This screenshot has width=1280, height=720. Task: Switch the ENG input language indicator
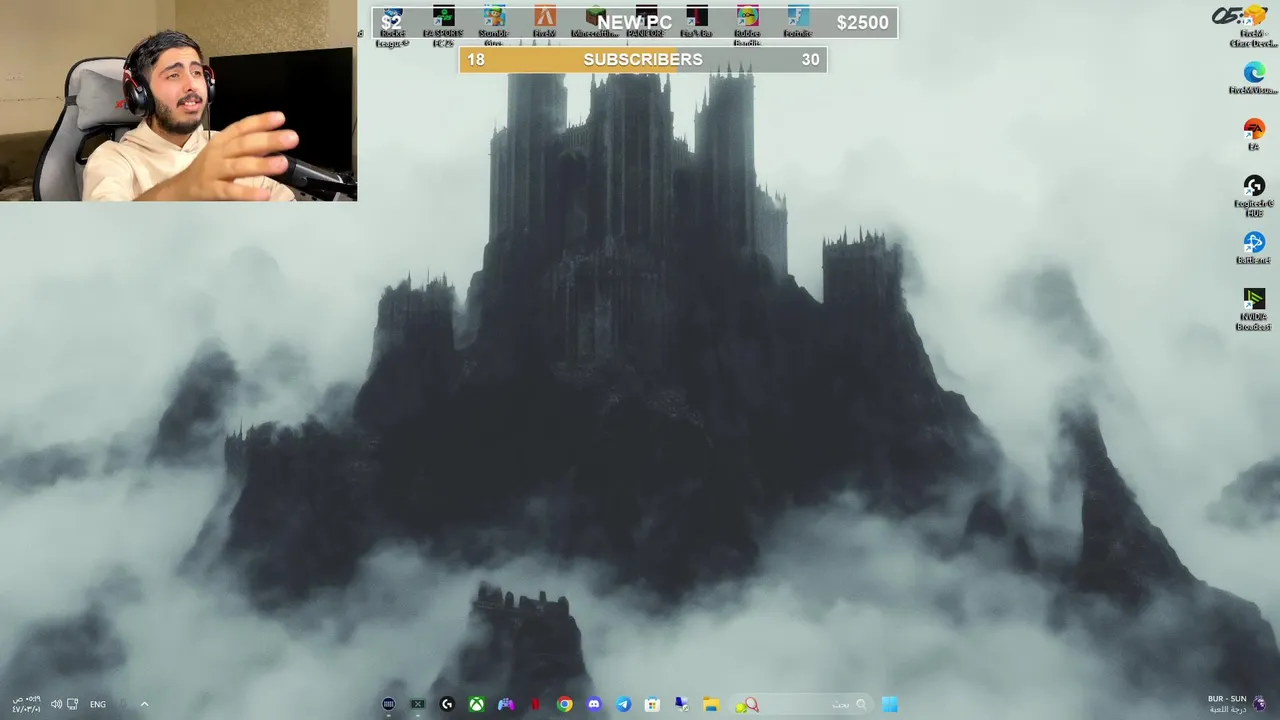pyautogui.click(x=98, y=704)
